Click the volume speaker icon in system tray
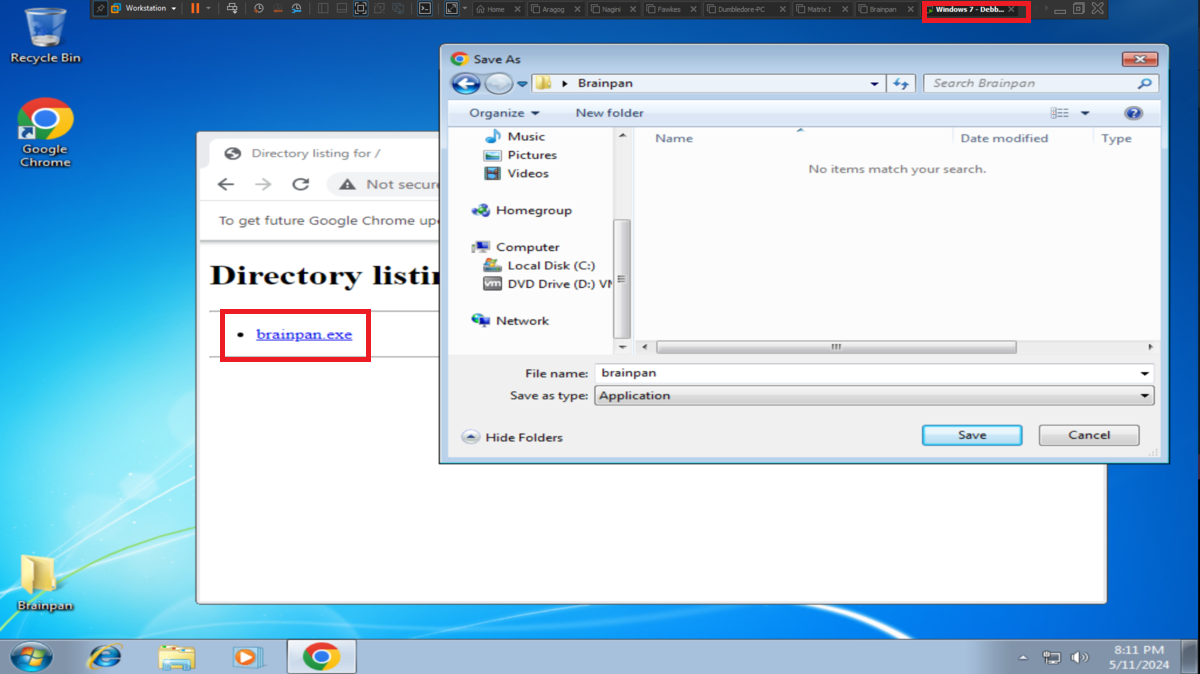 pos(1080,657)
